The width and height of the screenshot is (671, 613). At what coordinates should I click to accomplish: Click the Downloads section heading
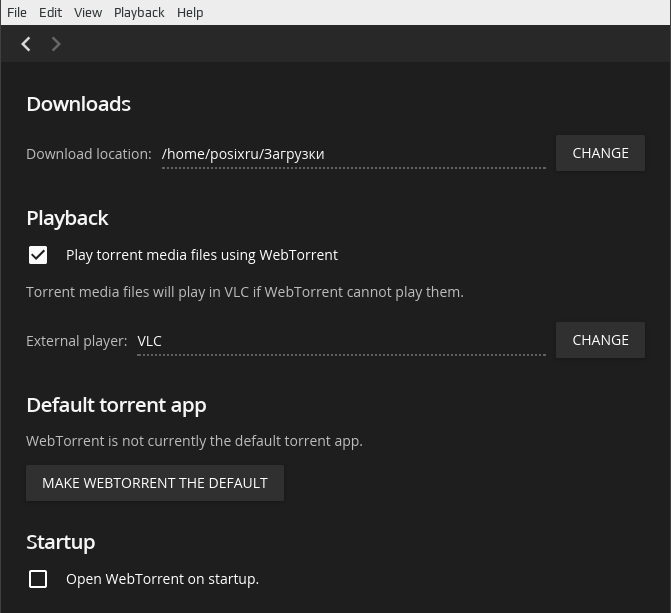point(79,104)
